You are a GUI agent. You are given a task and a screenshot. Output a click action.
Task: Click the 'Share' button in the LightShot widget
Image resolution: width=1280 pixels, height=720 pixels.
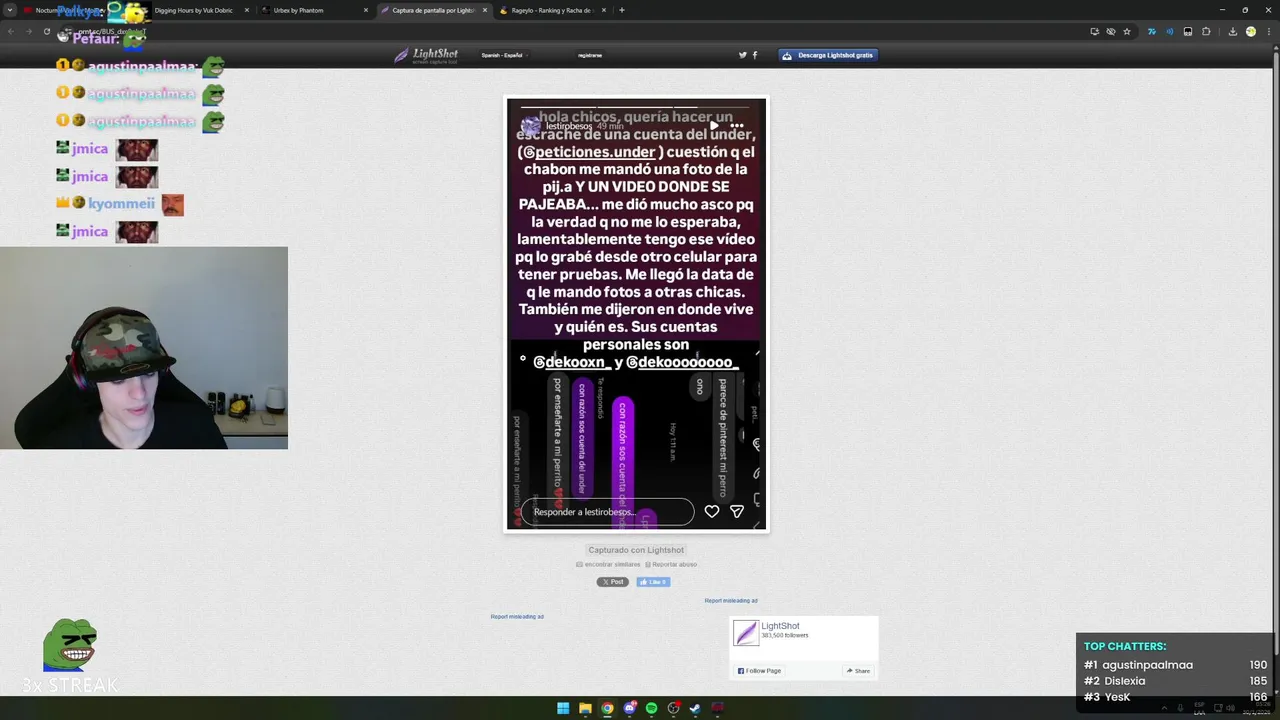coord(858,671)
